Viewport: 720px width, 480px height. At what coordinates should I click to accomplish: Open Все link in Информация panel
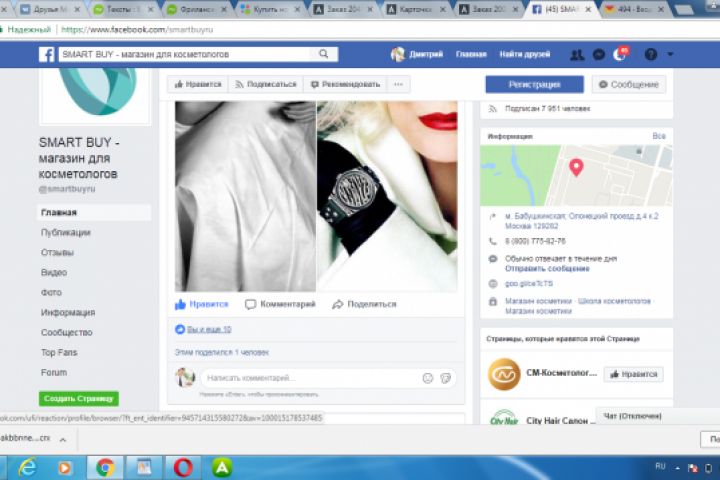click(659, 136)
